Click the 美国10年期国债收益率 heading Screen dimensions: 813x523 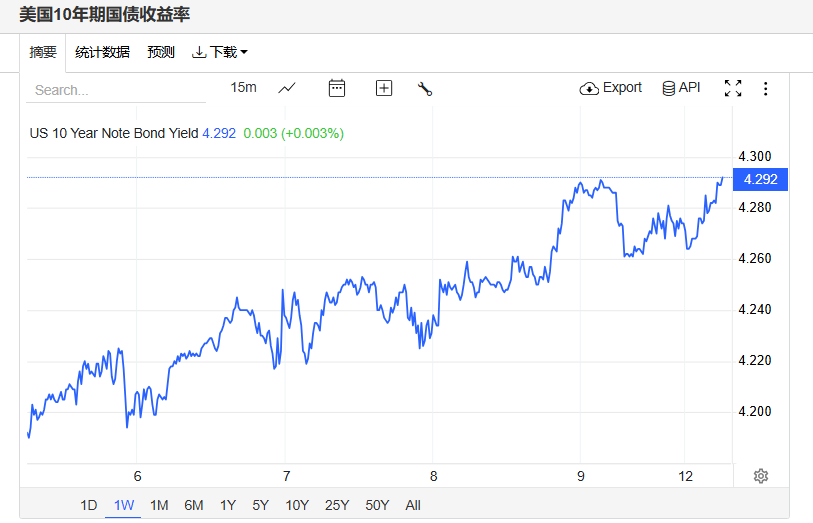[x=105, y=15]
